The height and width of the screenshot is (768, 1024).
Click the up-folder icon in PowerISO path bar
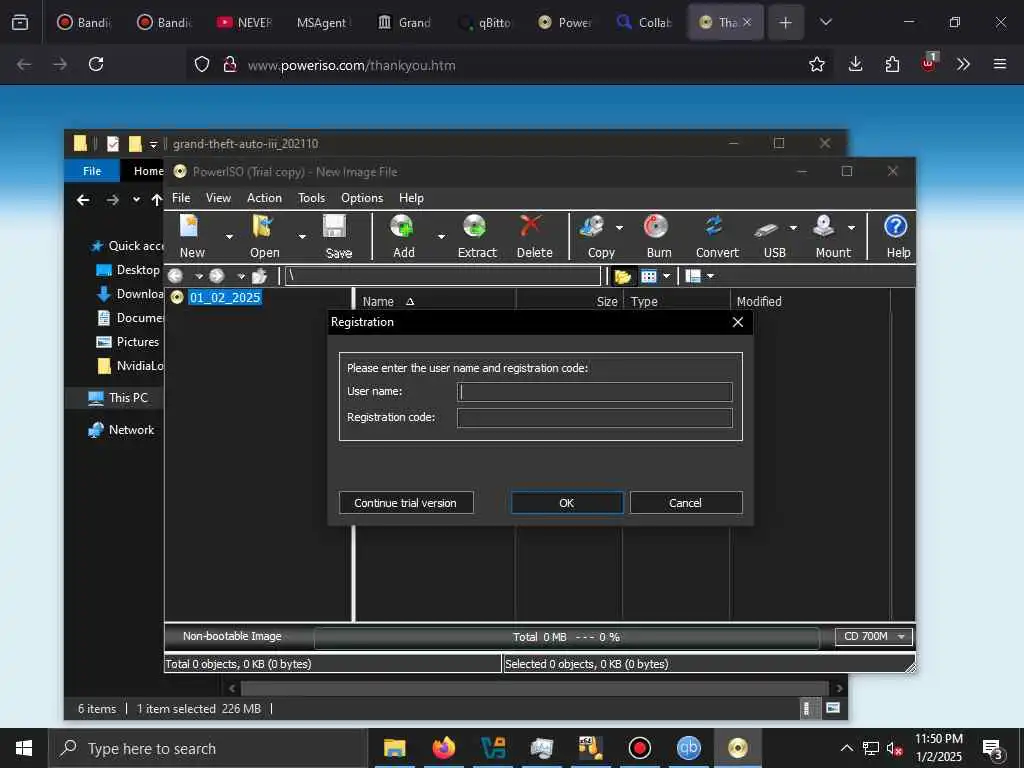(259, 276)
